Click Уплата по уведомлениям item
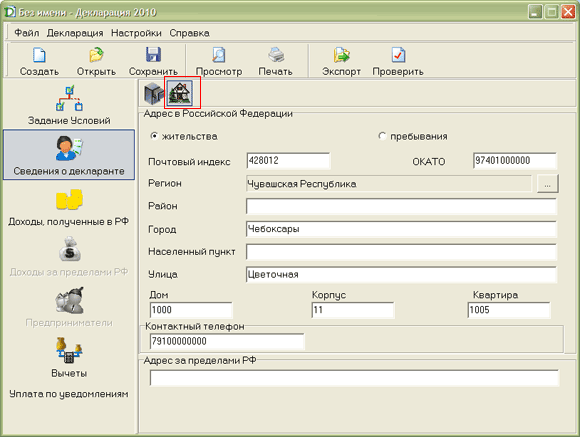This screenshot has height=437, width=580. point(69,394)
